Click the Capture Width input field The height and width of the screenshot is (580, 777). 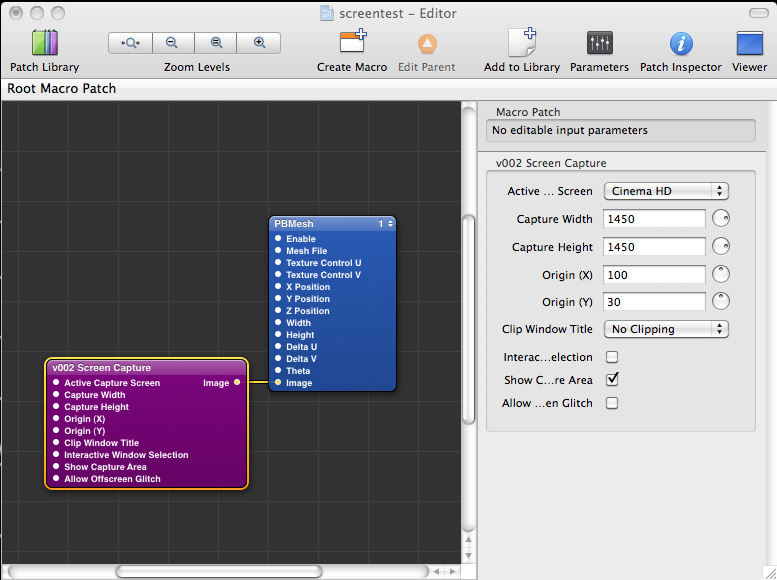point(654,219)
